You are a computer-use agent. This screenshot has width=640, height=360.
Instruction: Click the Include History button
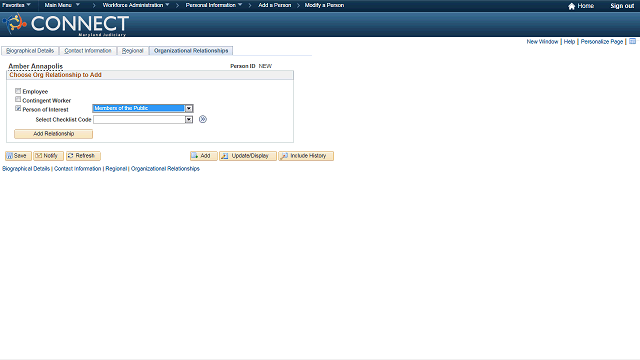tap(306, 156)
